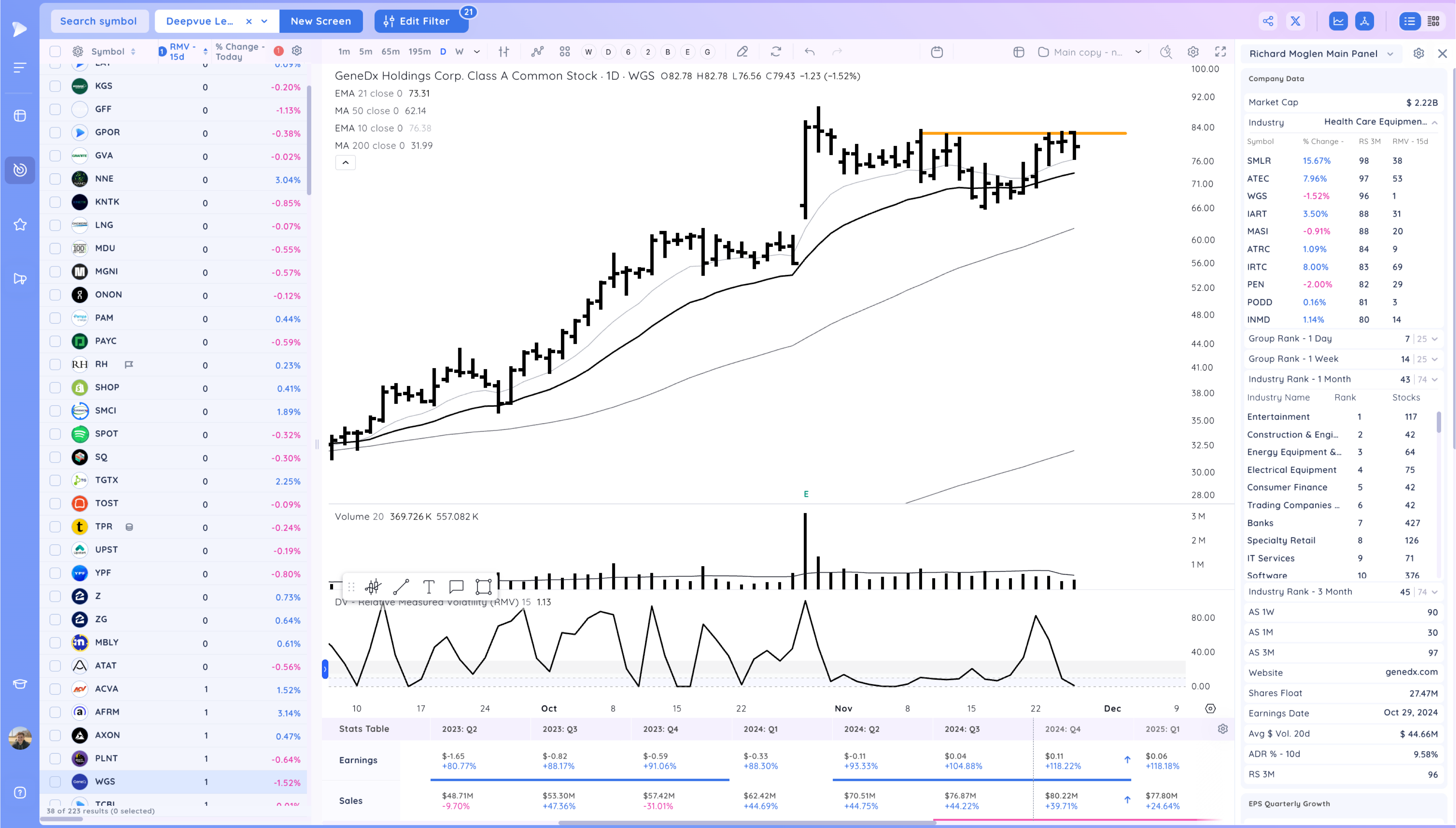Image resolution: width=1456 pixels, height=828 pixels.
Task: Open chart settings gear icon
Action: [x=1193, y=52]
